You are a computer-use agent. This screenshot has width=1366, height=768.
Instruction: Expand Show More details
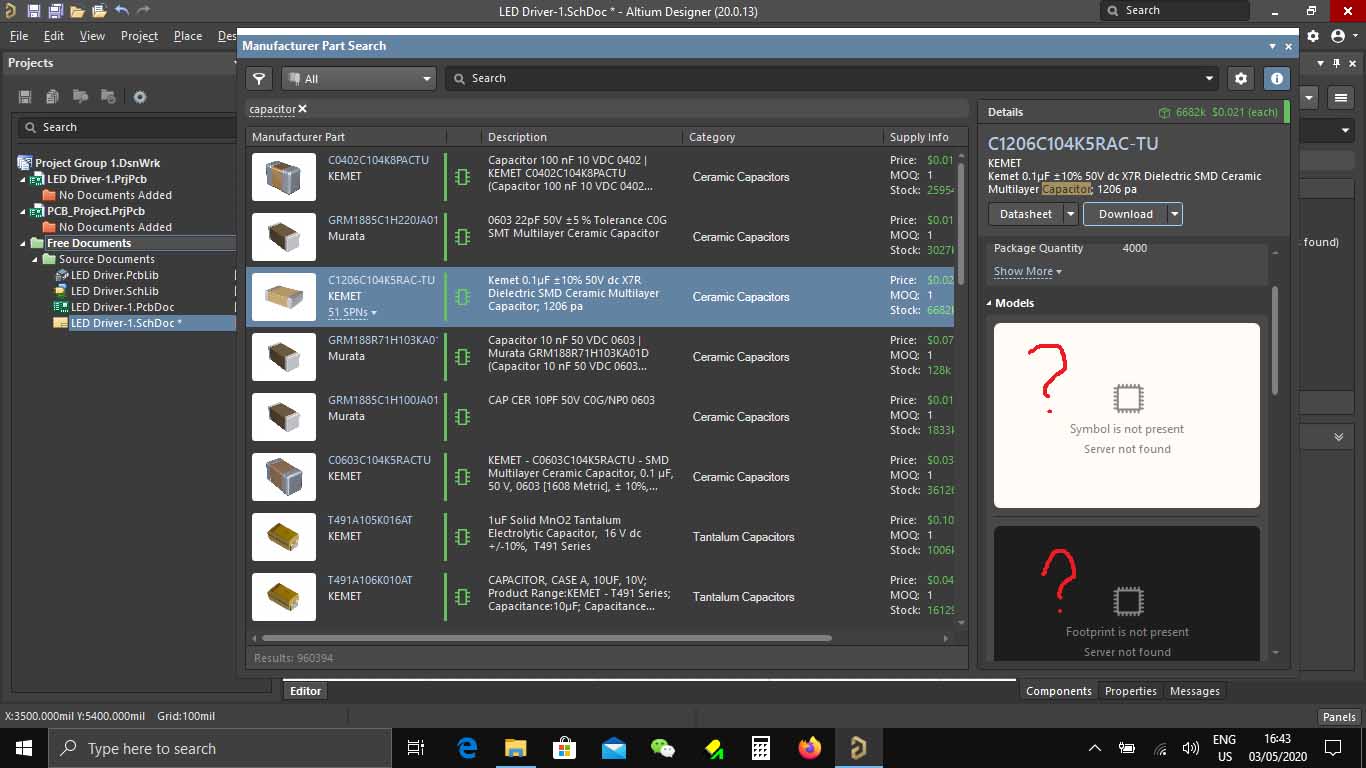pyautogui.click(x=1027, y=271)
